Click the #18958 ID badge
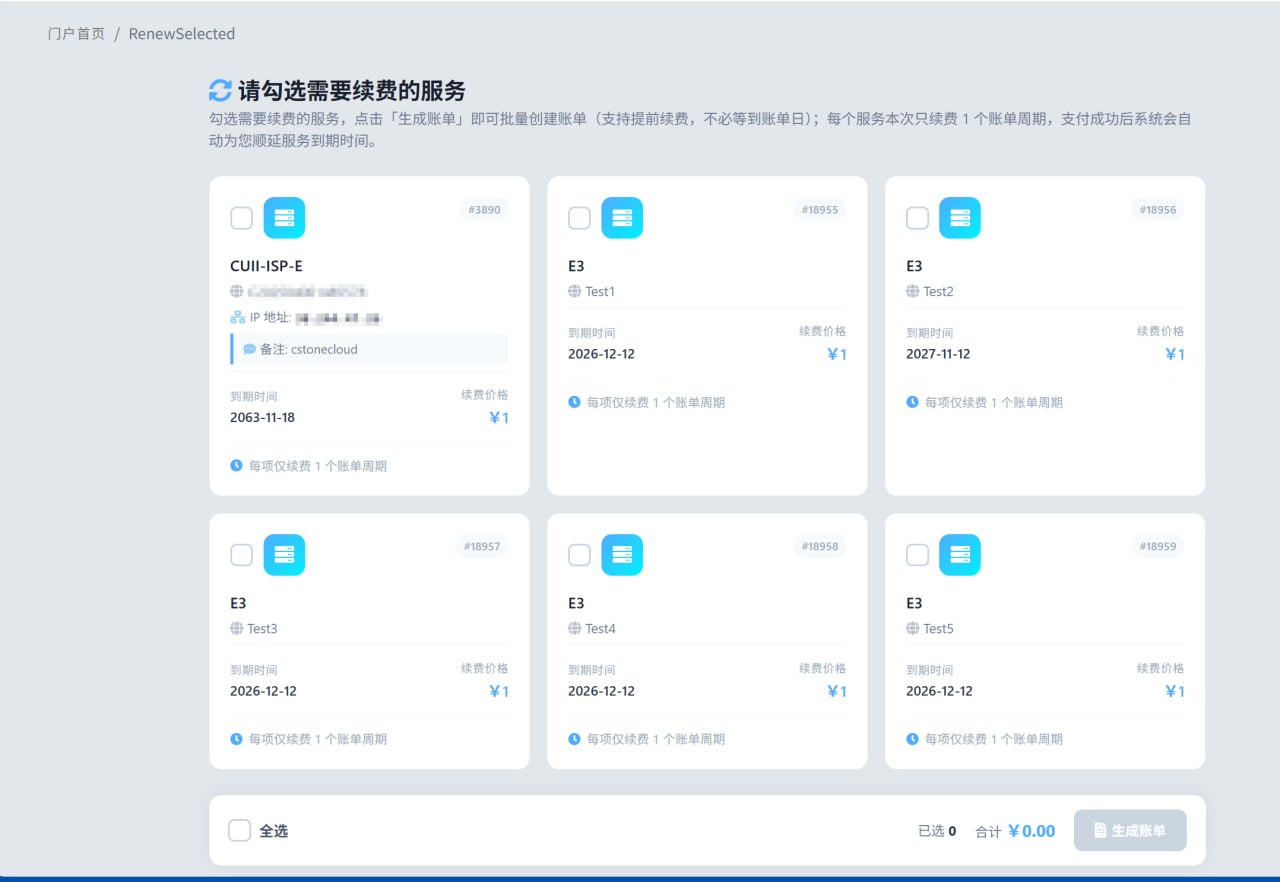 tap(820, 547)
